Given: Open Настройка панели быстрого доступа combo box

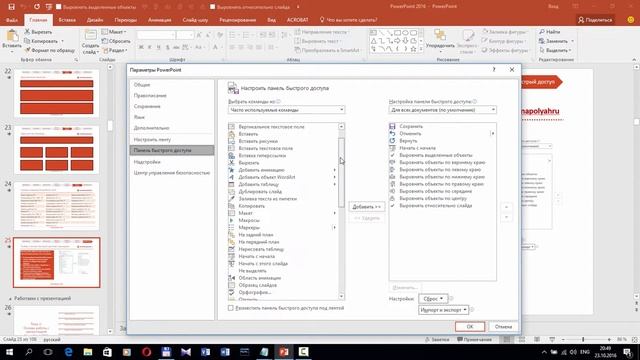Looking at the screenshot, I should click(x=442, y=110).
